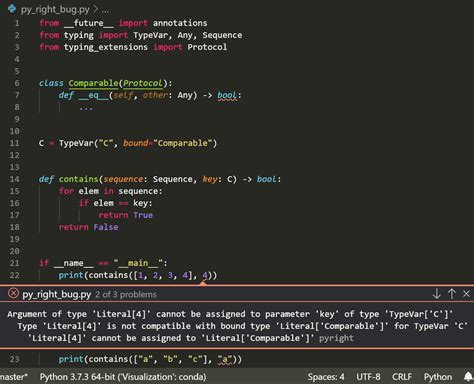Screen dimensions: 474x384
Task: Change UTF-8 file encoding
Action: 368,377
